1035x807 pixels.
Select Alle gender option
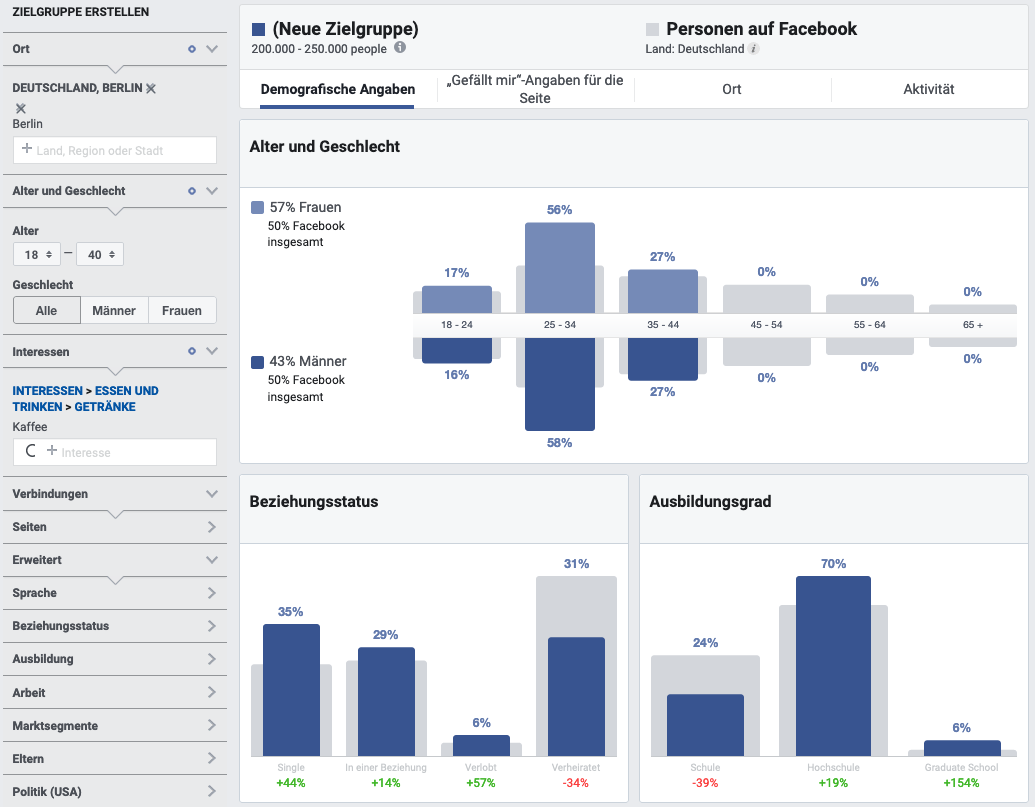[46, 310]
